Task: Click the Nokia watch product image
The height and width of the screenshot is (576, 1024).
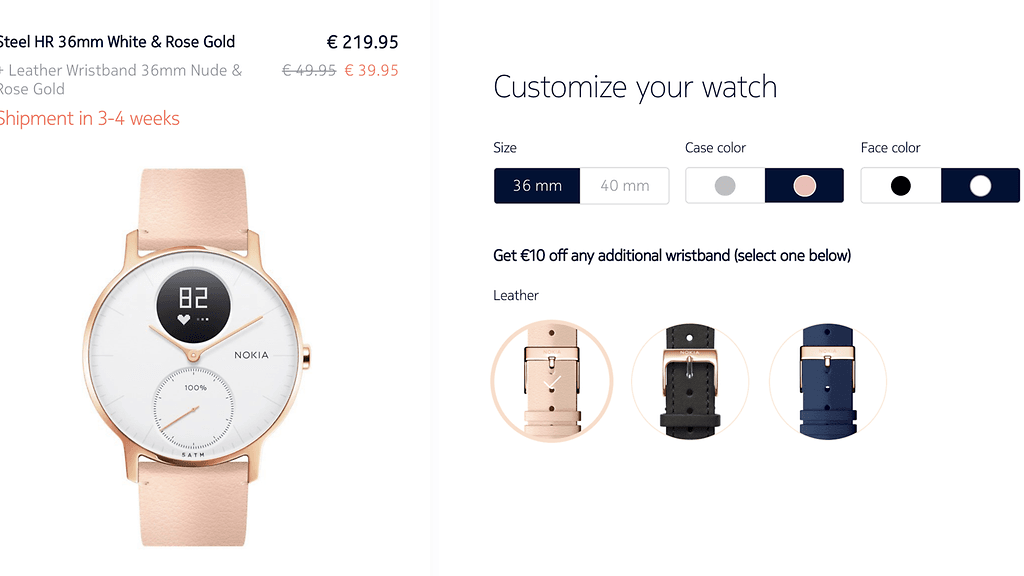Action: pos(194,357)
